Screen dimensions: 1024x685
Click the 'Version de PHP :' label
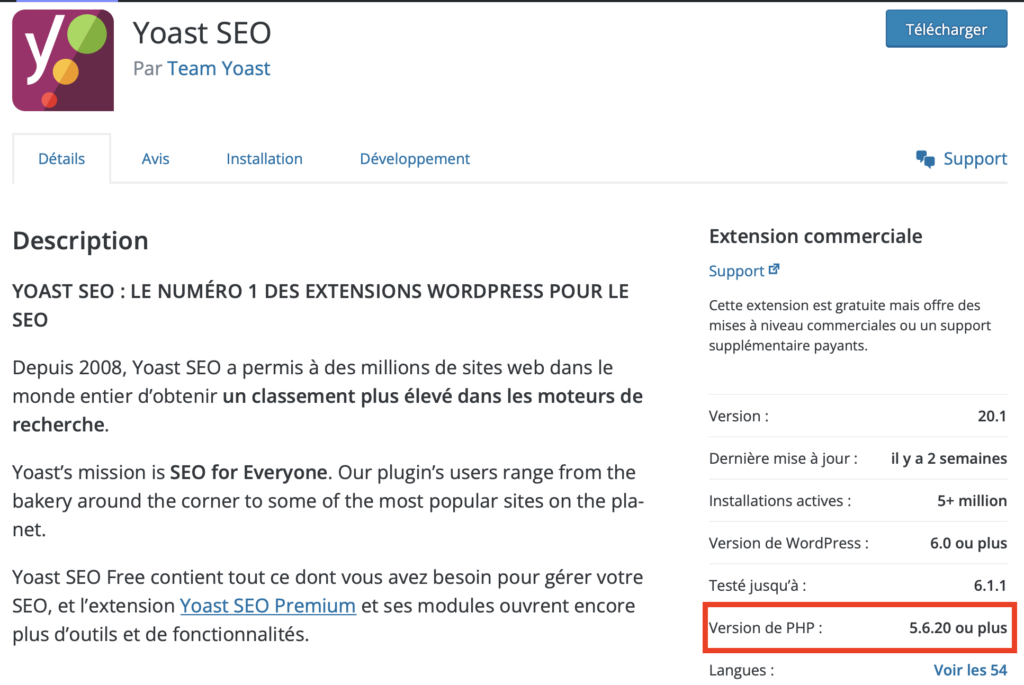pos(765,628)
